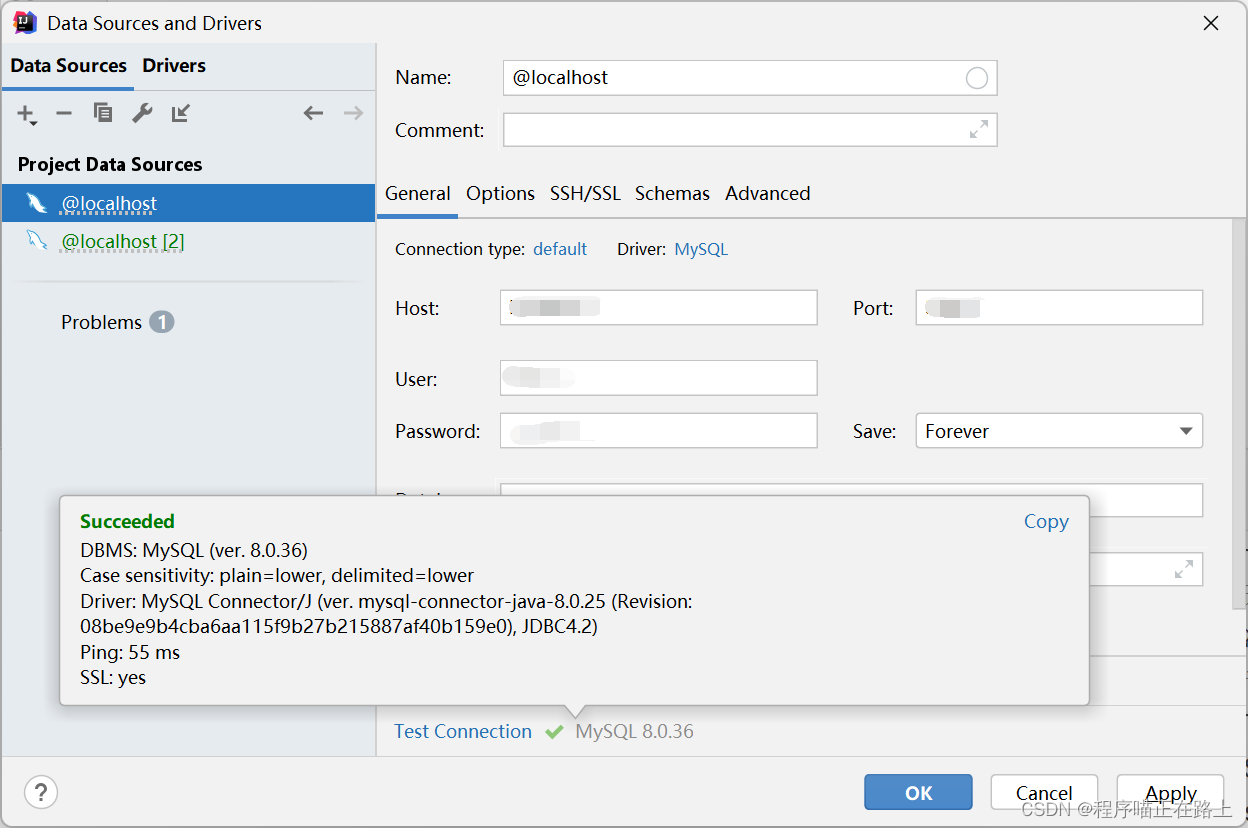
Task: Duplicate the selected data source
Action: (103, 113)
